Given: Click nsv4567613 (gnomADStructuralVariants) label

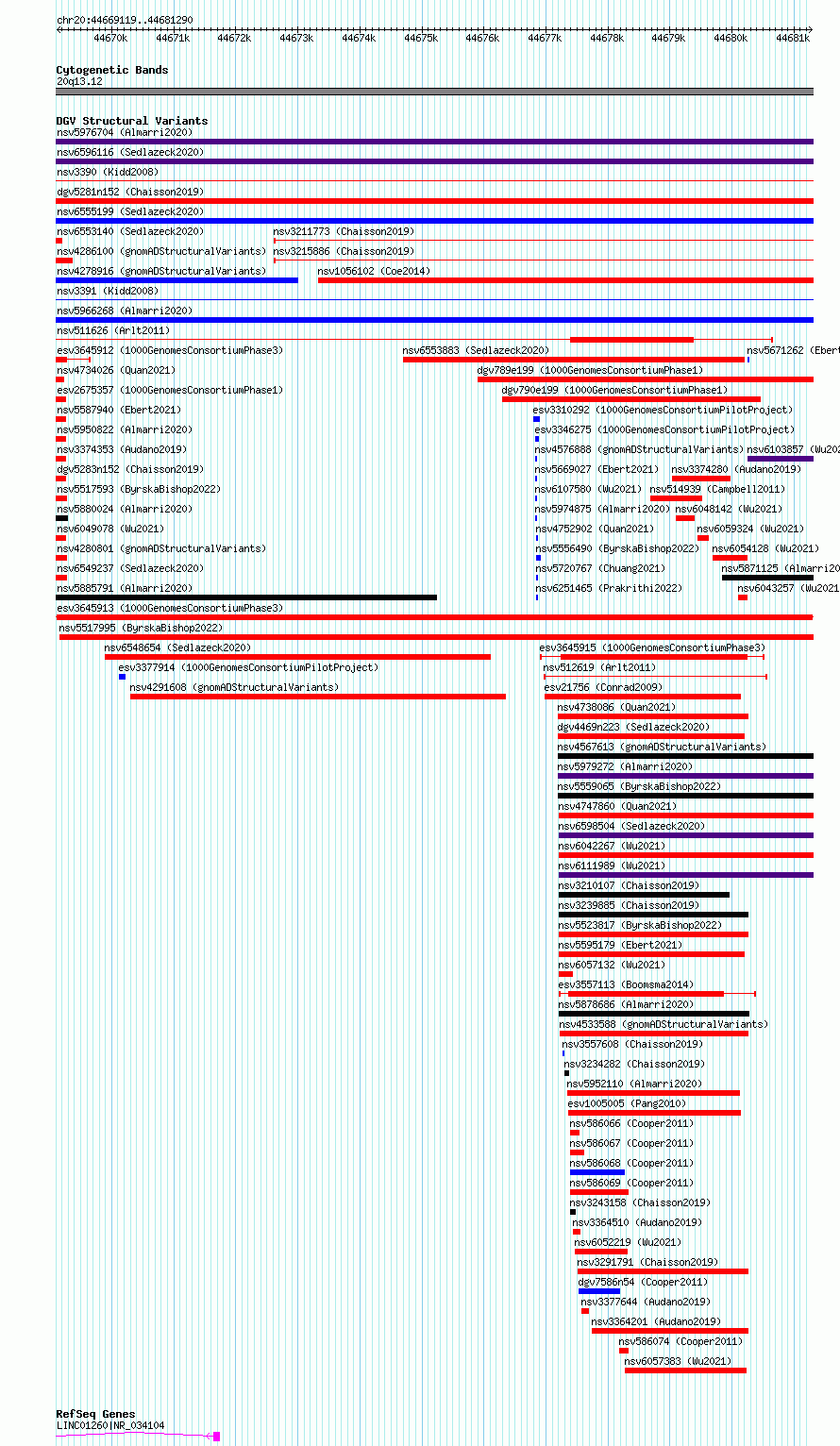Looking at the screenshot, I should point(663,747).
